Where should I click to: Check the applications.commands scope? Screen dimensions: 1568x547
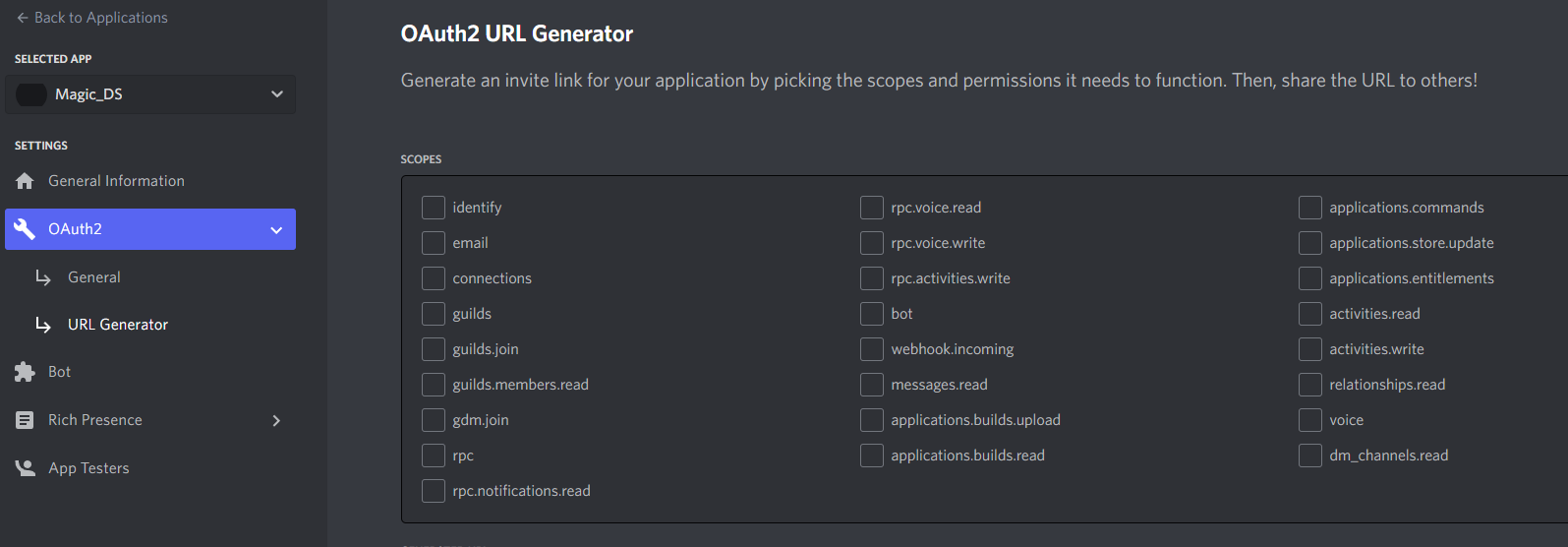pyautogui.click(x=1310, y=208)
